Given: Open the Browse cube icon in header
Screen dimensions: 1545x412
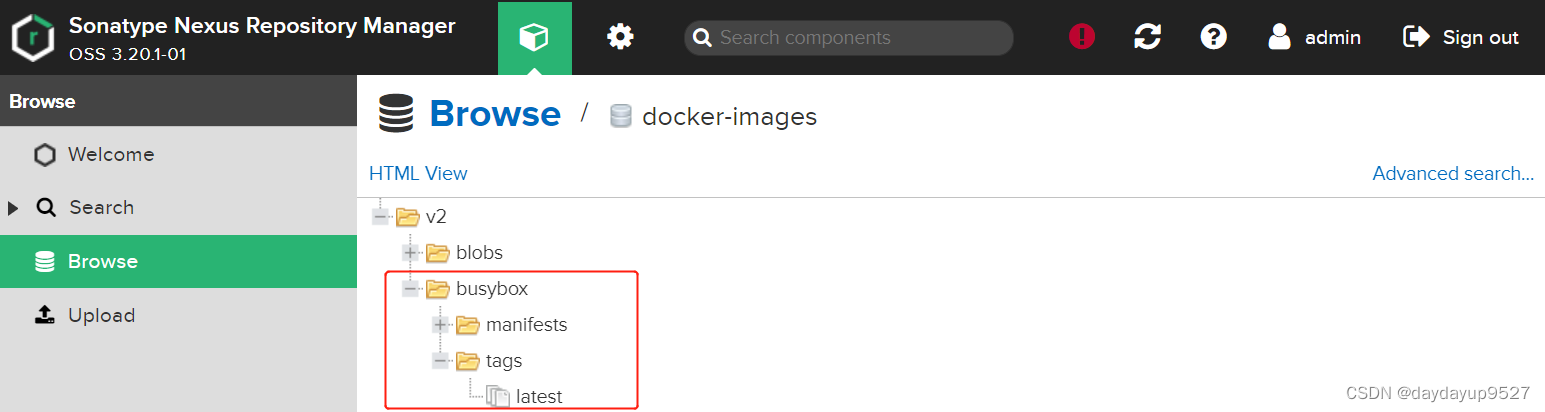Looking at the screenshot, I should pyautogui.click(x=534, y=38).
